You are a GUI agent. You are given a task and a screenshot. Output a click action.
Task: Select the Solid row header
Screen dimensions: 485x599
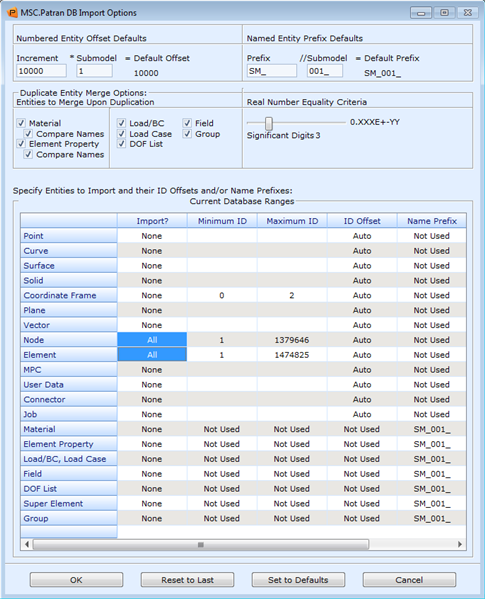click(69, 280)
